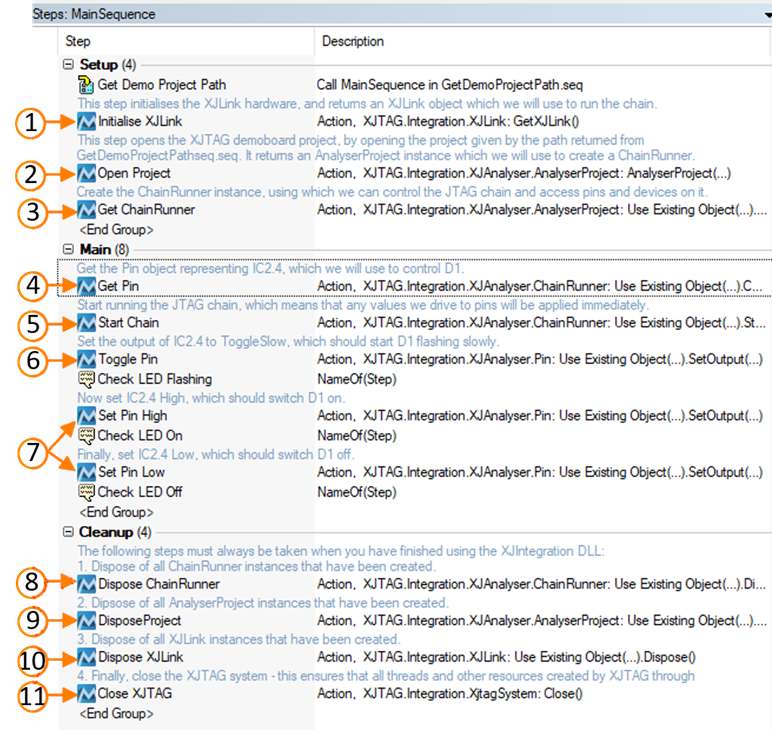Click the Close XJTAG action icon

(x=86, y=695)
